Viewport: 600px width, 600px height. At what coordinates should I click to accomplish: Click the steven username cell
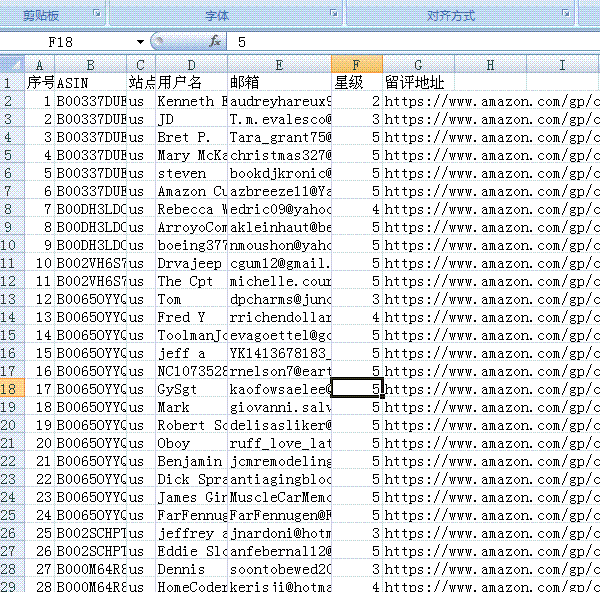pos(192,173)
